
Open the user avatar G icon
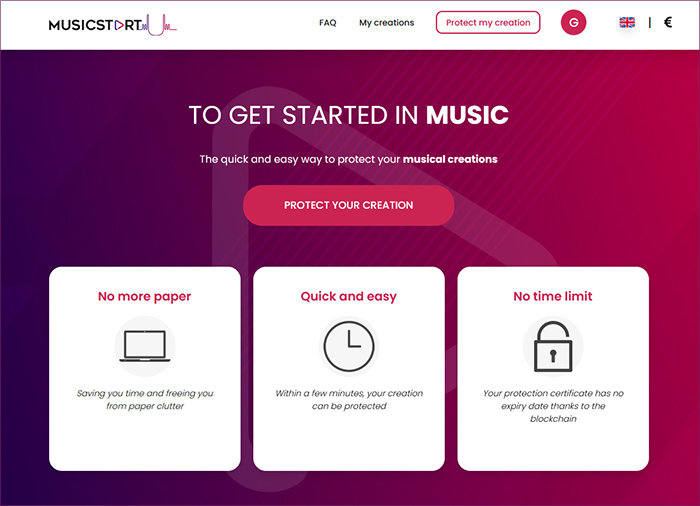[573, 22]
